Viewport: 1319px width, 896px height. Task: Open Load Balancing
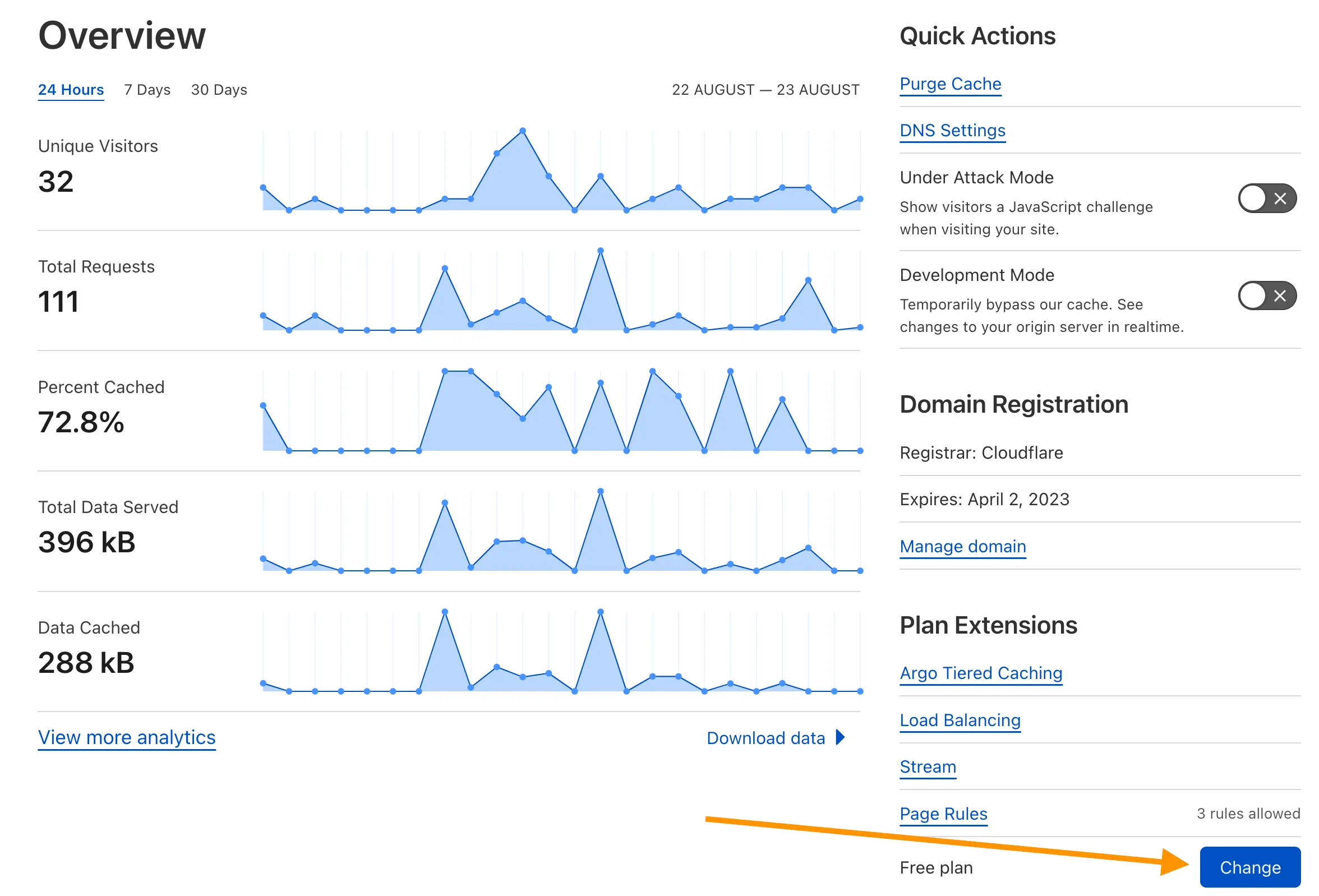click(960, 720)
